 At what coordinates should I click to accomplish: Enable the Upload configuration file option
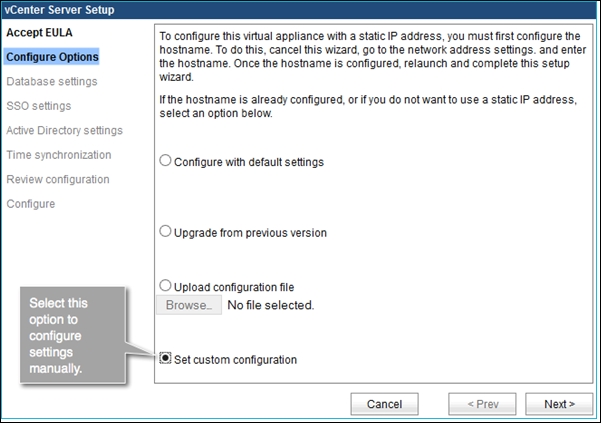point(166,287)
